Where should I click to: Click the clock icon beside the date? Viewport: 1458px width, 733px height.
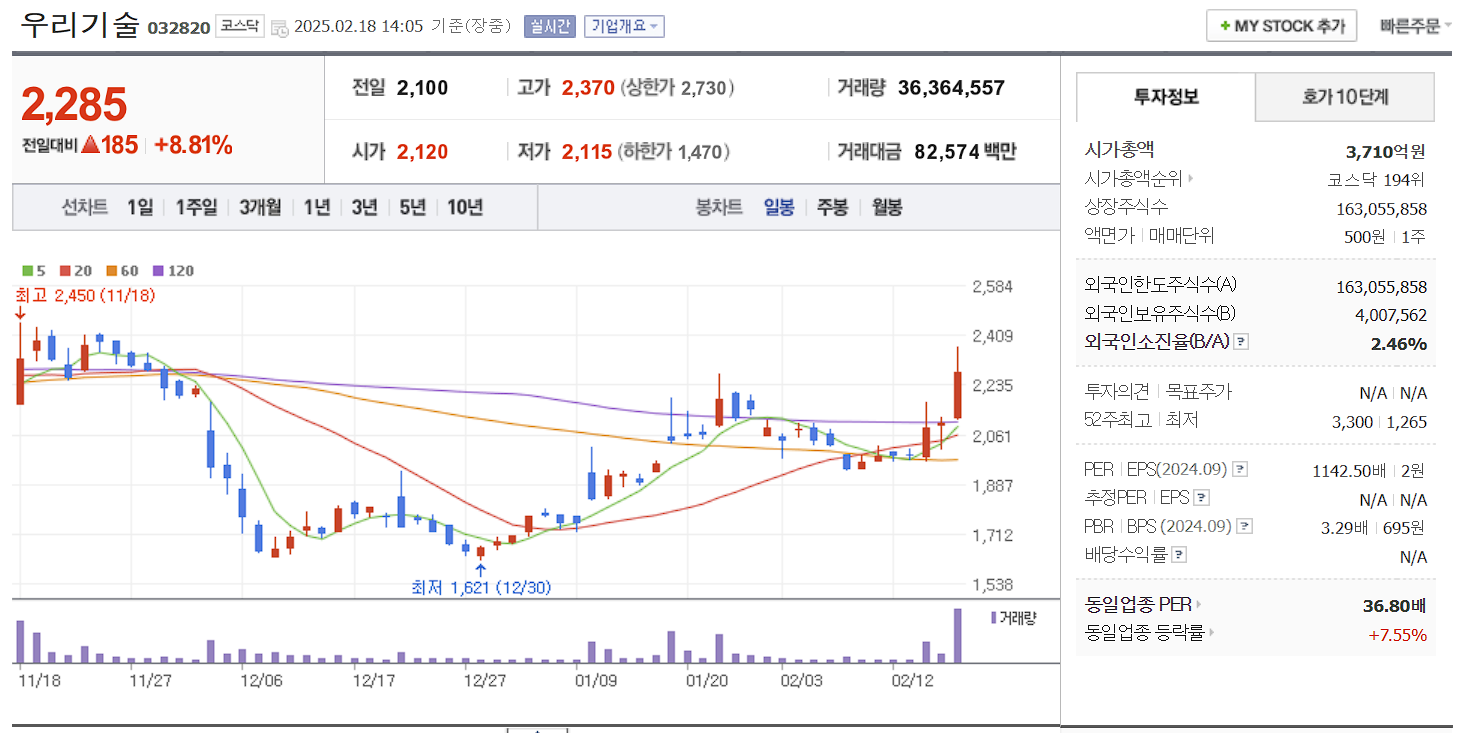point(281,27)
